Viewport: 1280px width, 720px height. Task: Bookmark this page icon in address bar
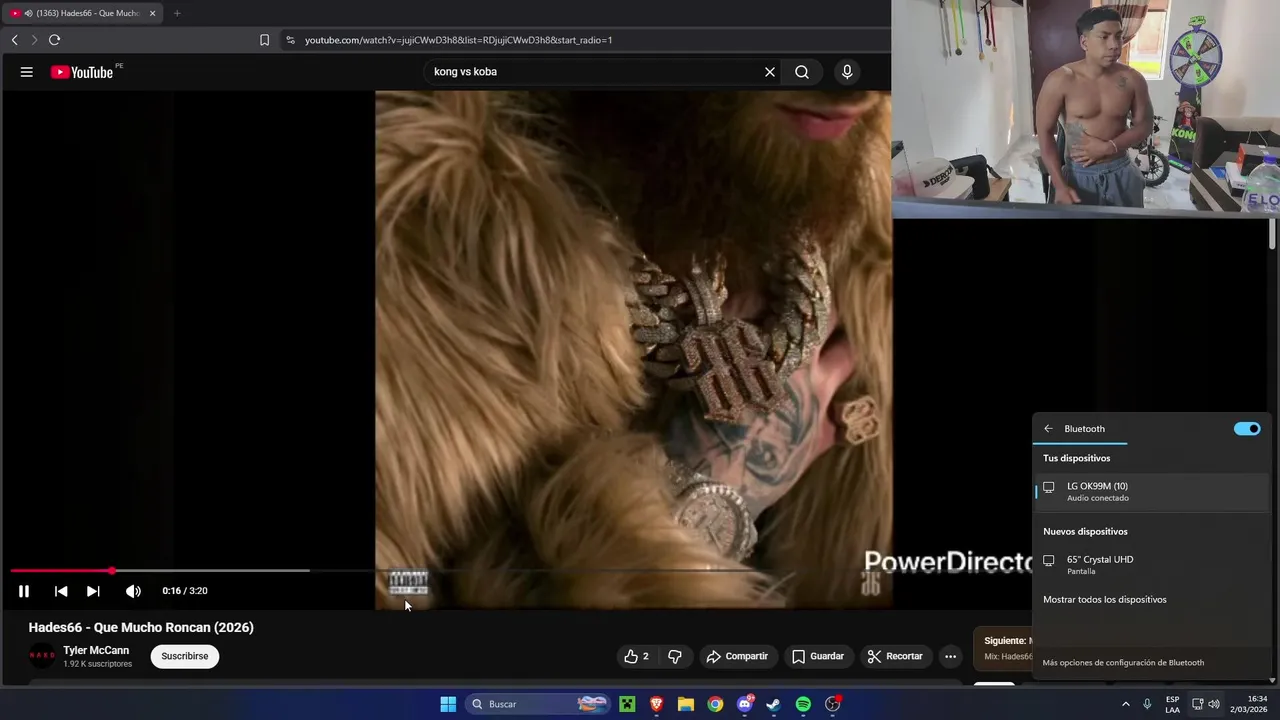(x=264, y=40)
